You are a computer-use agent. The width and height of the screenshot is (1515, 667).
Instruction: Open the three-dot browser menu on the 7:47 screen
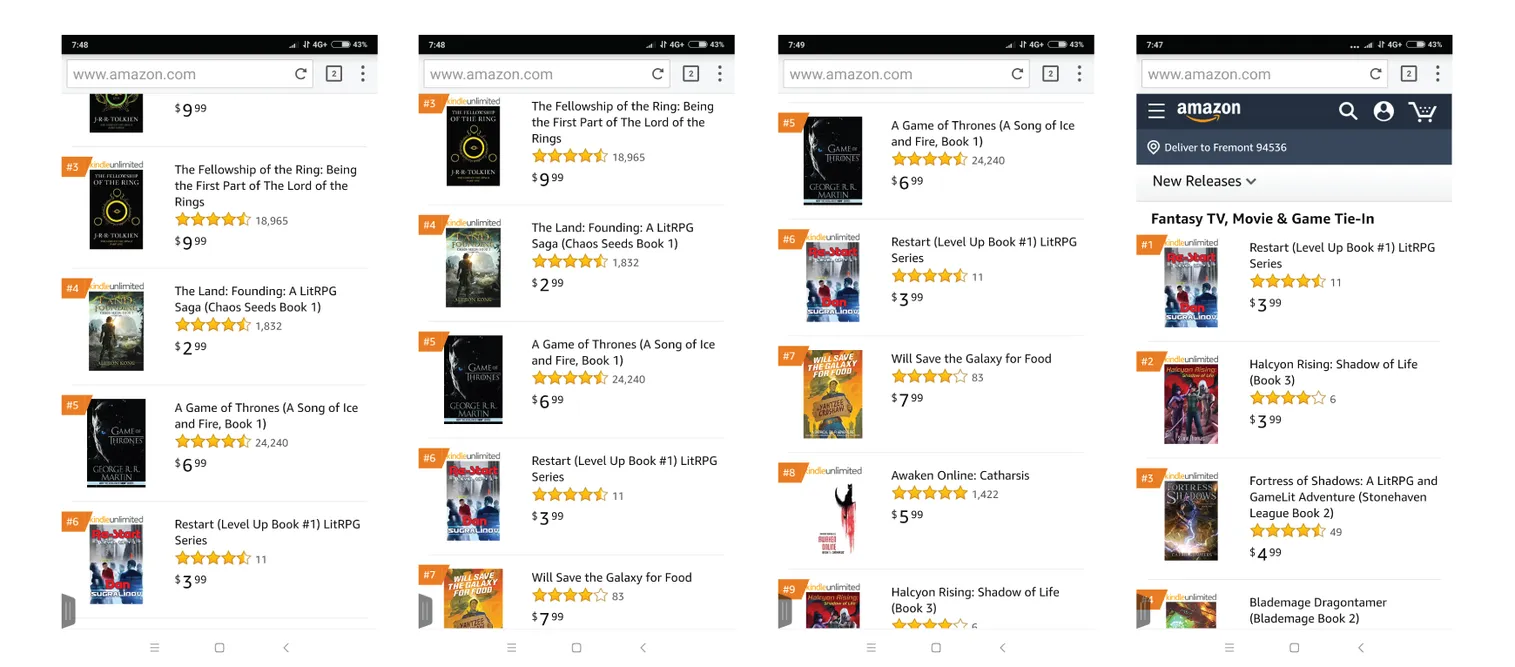pyautogui.click(x=1437, y=74)
